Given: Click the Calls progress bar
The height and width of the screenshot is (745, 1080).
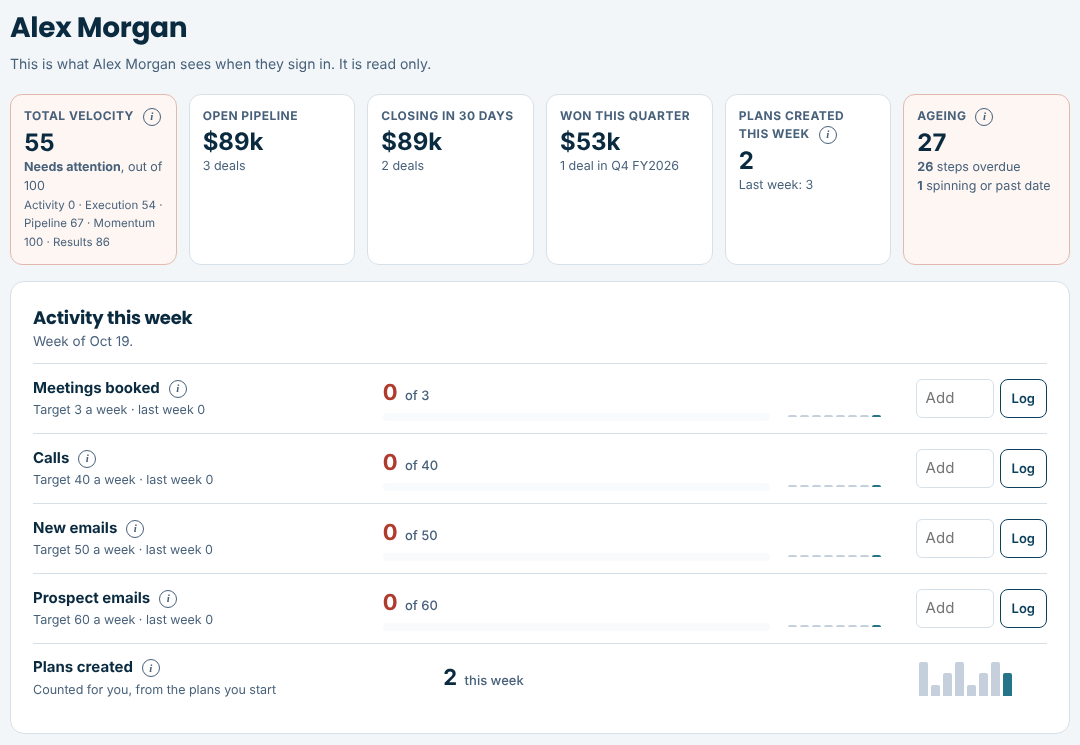Looking at the screenshot, I should coord(576,487).
